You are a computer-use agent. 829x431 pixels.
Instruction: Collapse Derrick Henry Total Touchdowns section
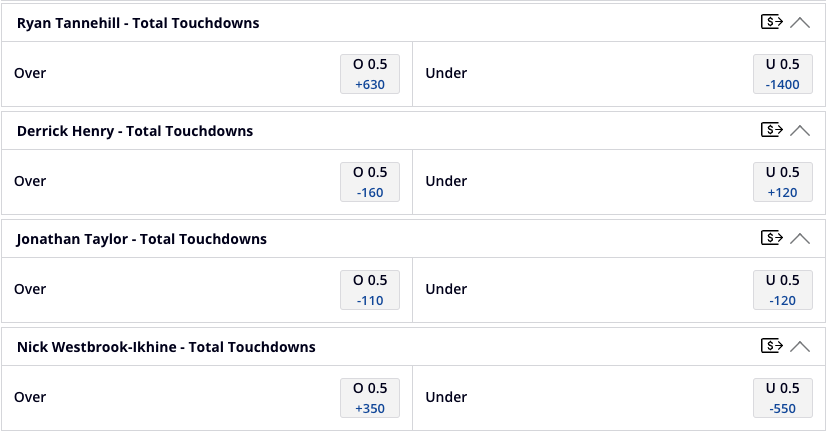(x=800, y=131)
